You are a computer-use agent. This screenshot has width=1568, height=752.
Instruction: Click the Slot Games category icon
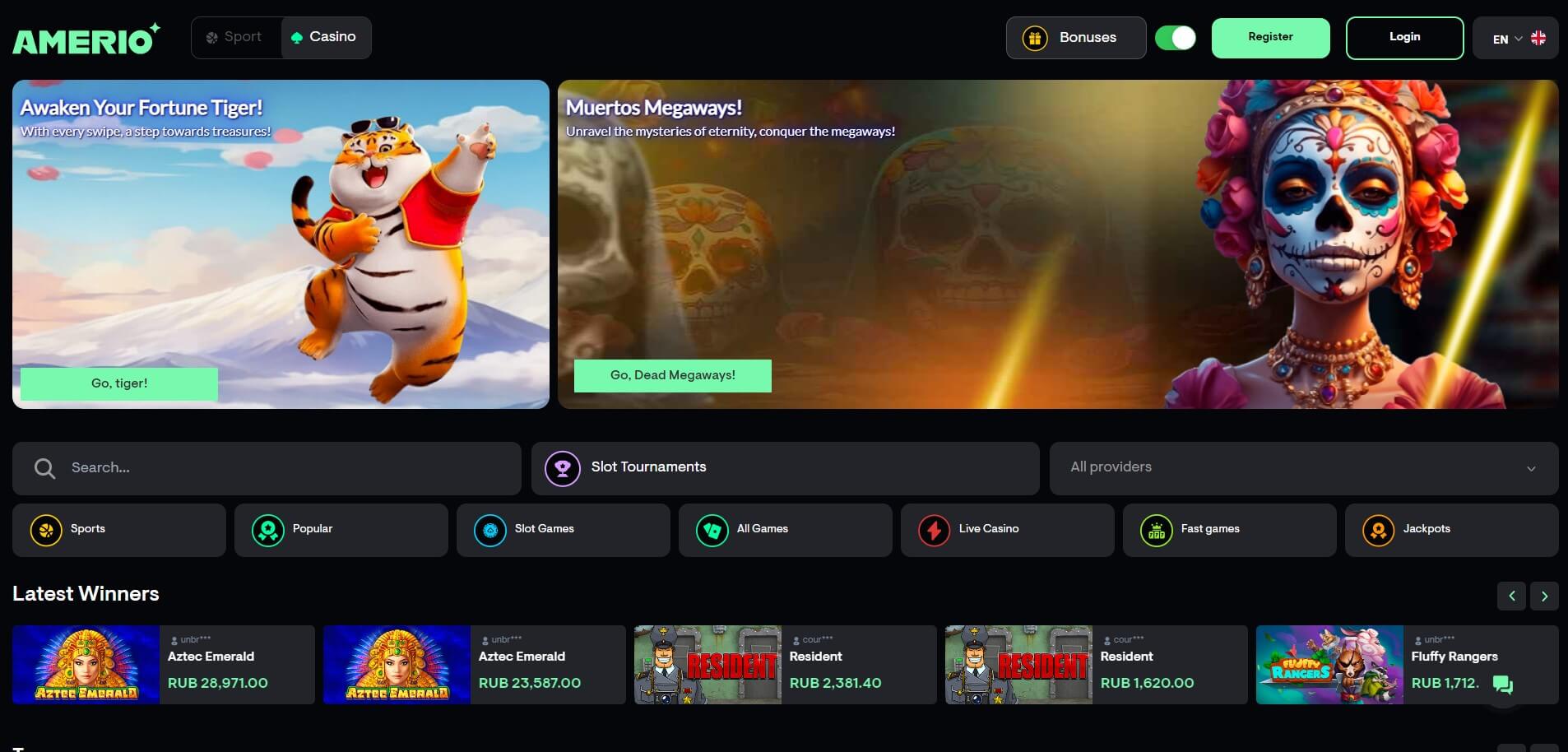[490, 531]
